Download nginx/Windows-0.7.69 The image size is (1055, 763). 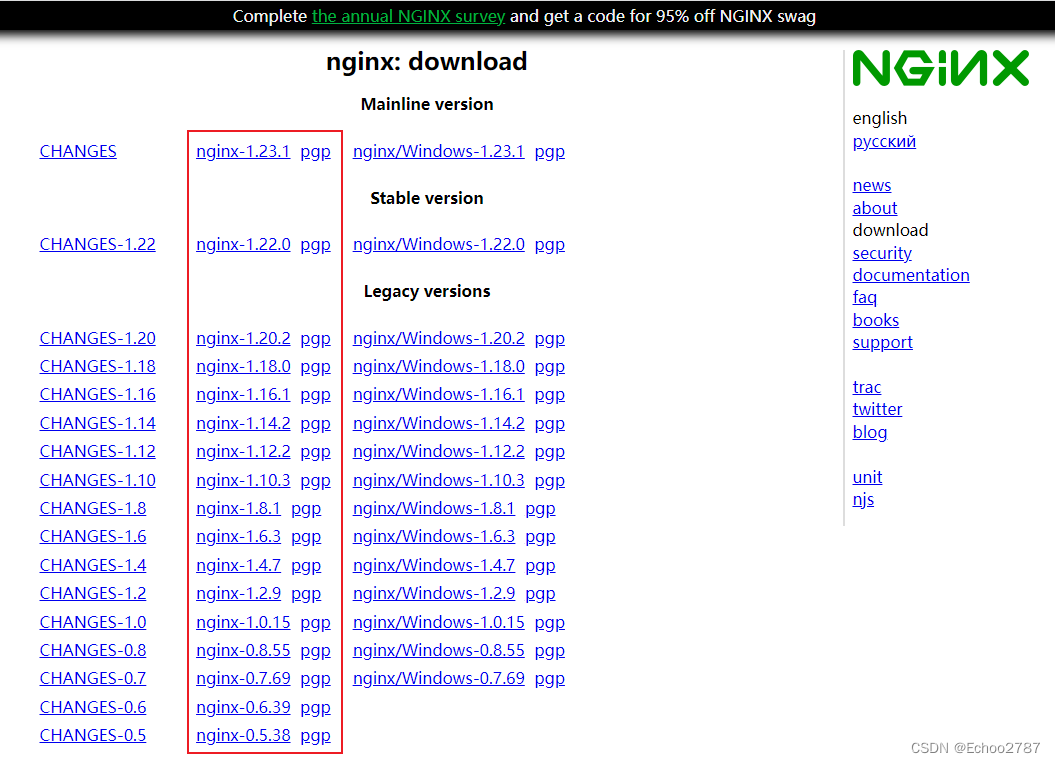pyautogui.click(x=439, y=678)
